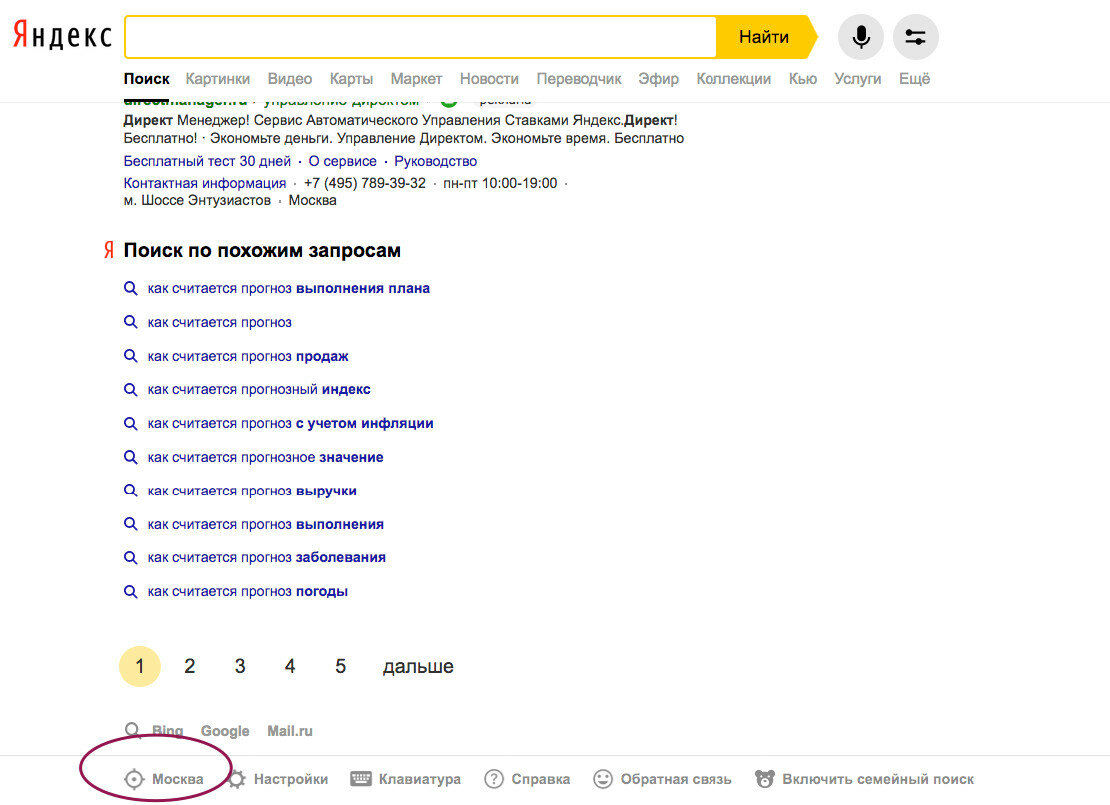Select the Переводчик tab
The width and height of the screenshot is (1110, 805).
[579, 79]
